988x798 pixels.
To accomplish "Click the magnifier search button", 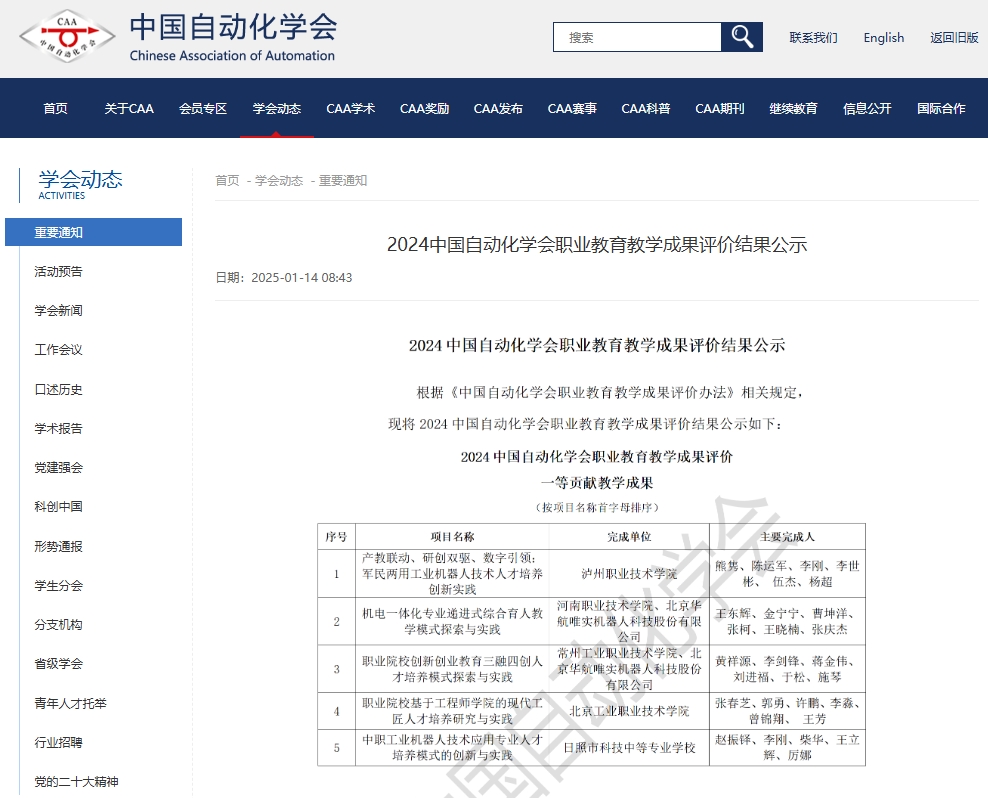I will [742, 37].
